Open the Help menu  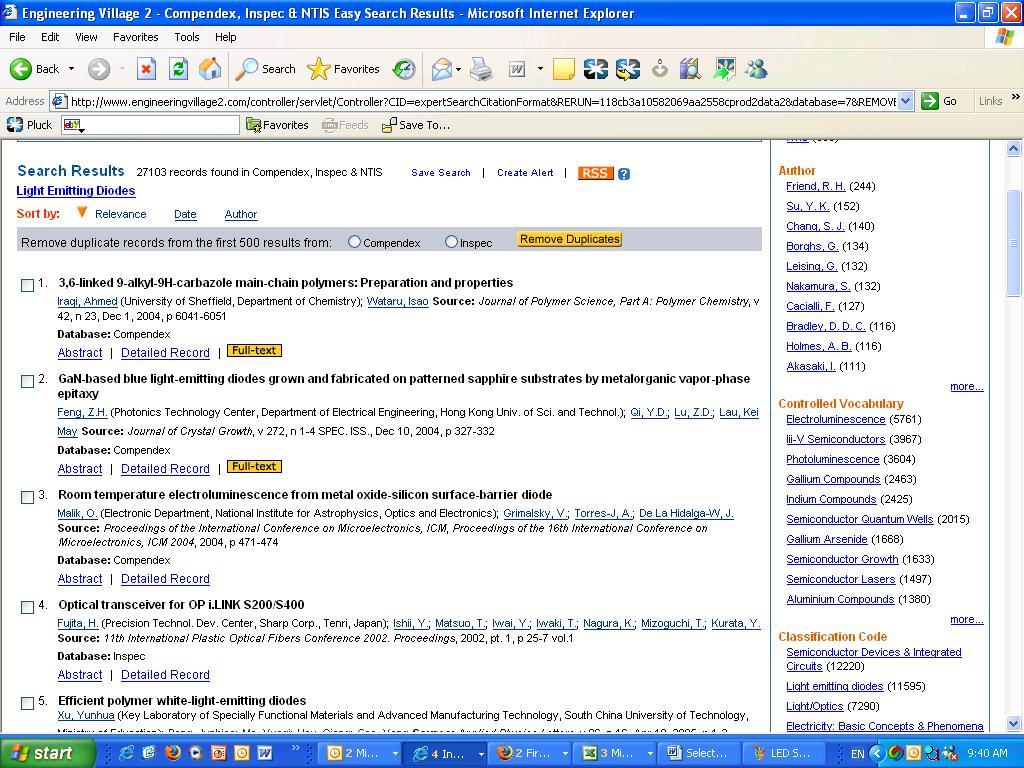tap(225, 37)
